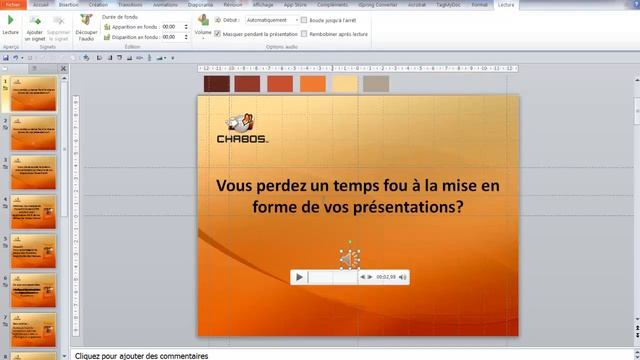The image size is (640, 360).
Task: Open the Customize Quick Access Toolbar arrow
Action: (173, 58)
